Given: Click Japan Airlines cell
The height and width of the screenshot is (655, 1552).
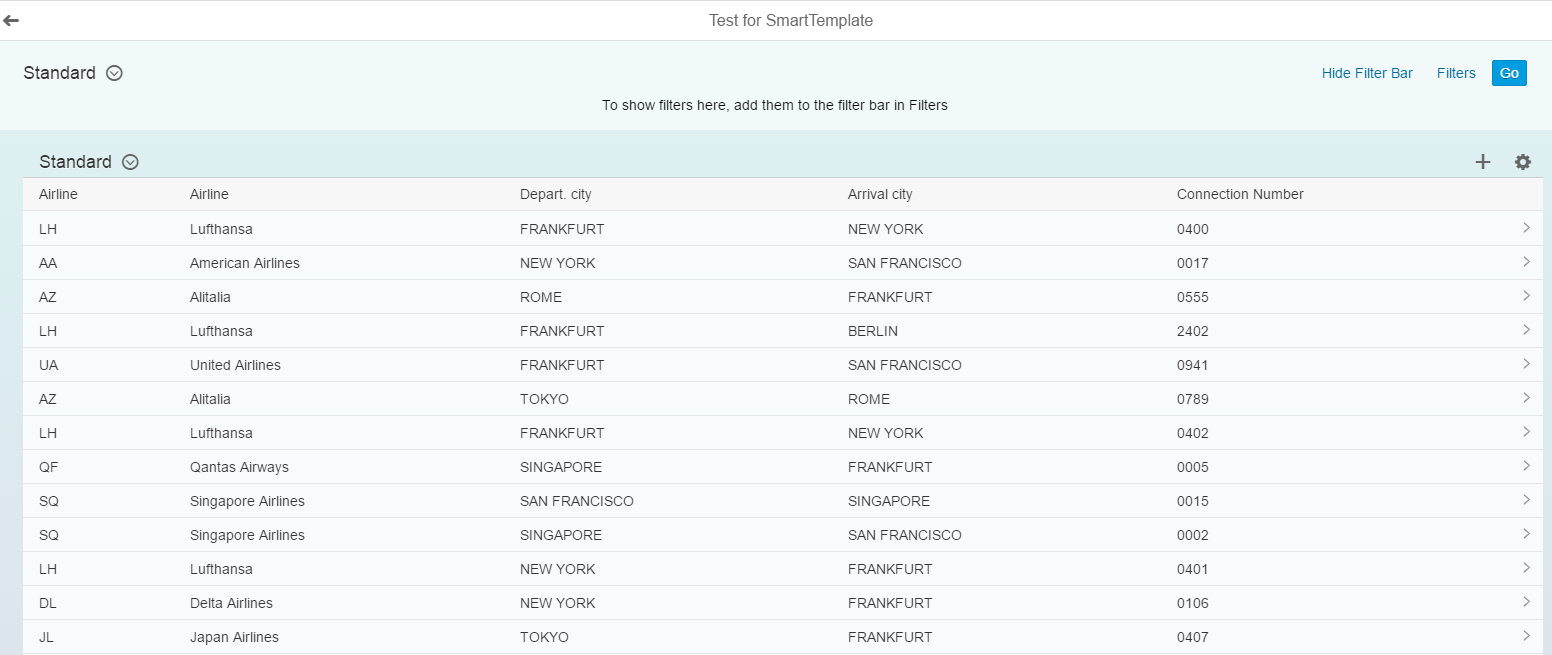Looking at the screenshot, I should pyautogui.click(x=234, y=637).
